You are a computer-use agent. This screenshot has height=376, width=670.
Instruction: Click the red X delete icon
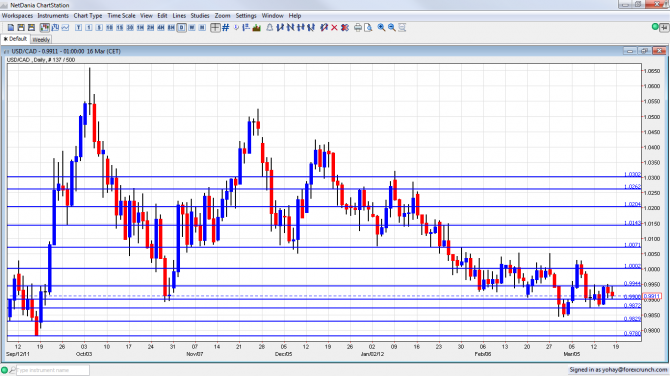[334, 28]
